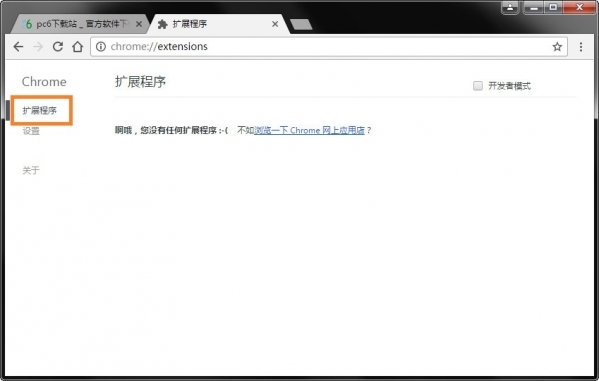Click the 扩展程序 page heading
Screen dimensions: 599x381
point(140,82)
